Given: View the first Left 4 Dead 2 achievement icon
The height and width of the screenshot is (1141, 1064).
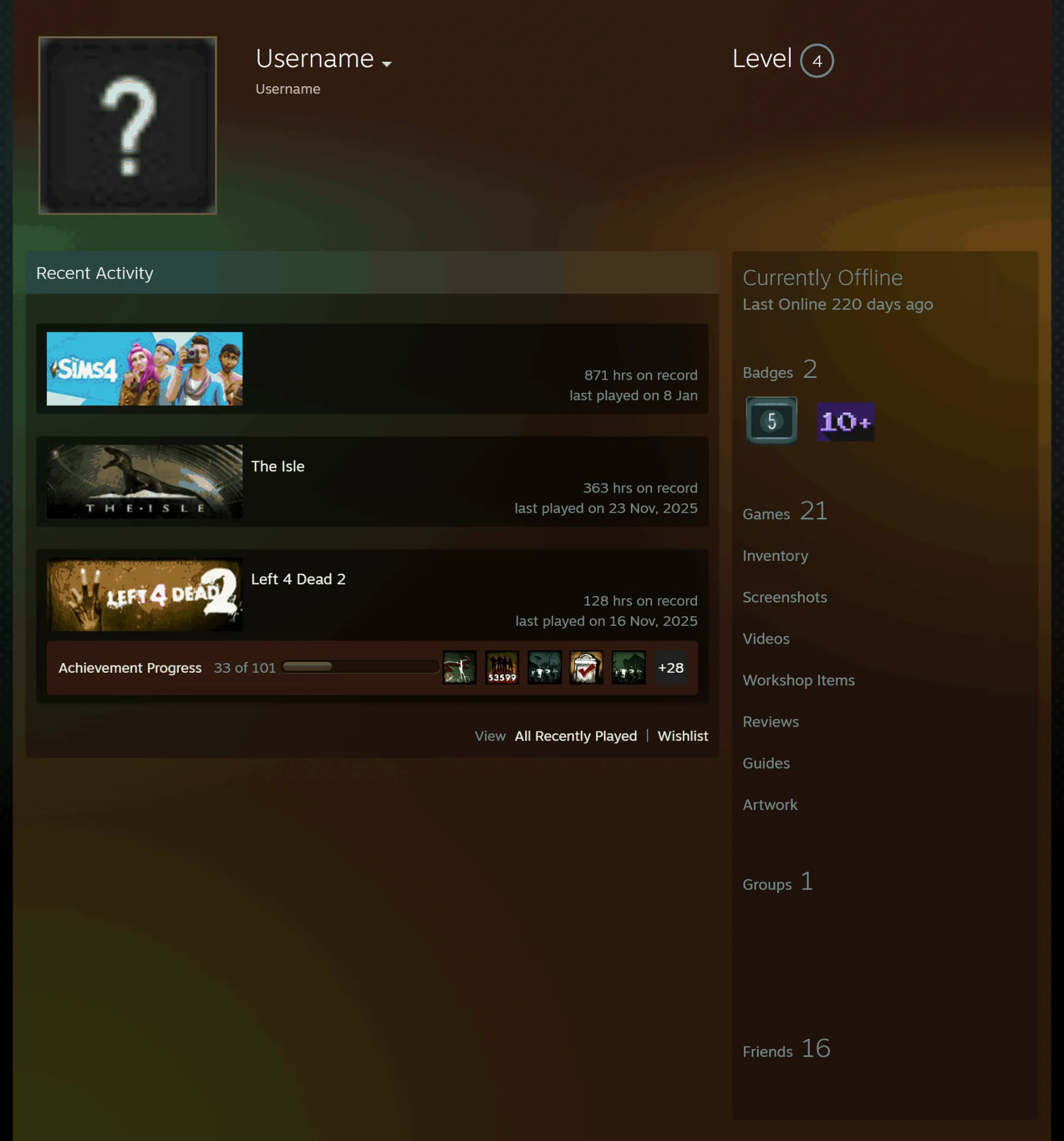Looking at the screenshot, I should pos(459,667).
